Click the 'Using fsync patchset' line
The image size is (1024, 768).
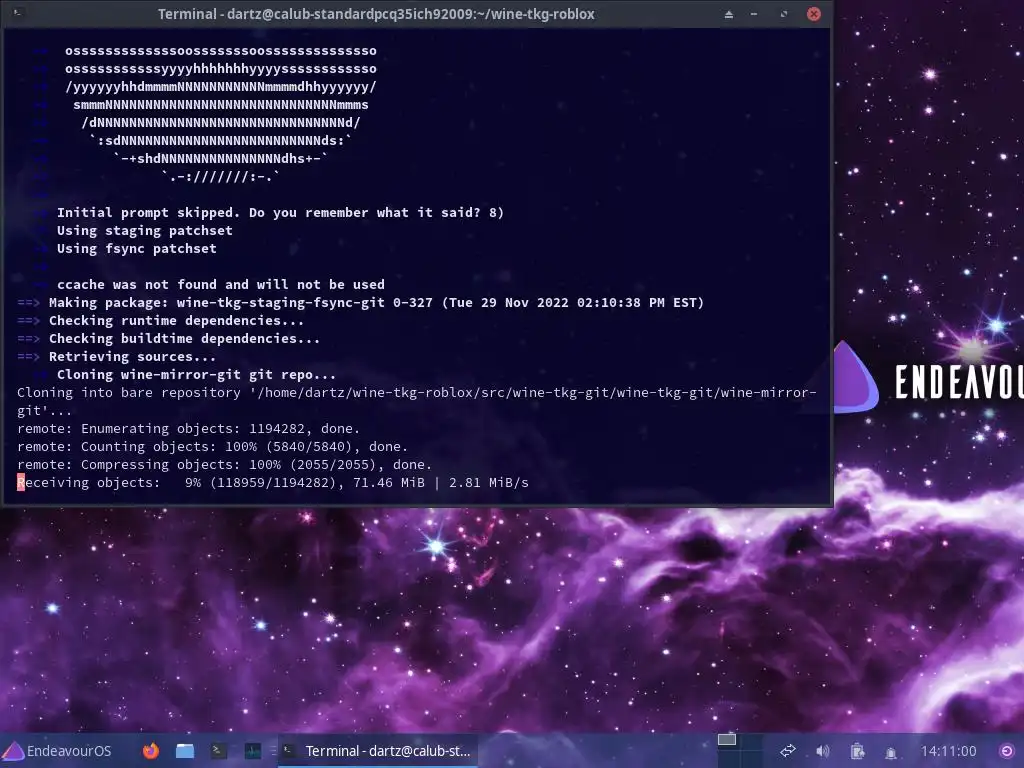136,248
